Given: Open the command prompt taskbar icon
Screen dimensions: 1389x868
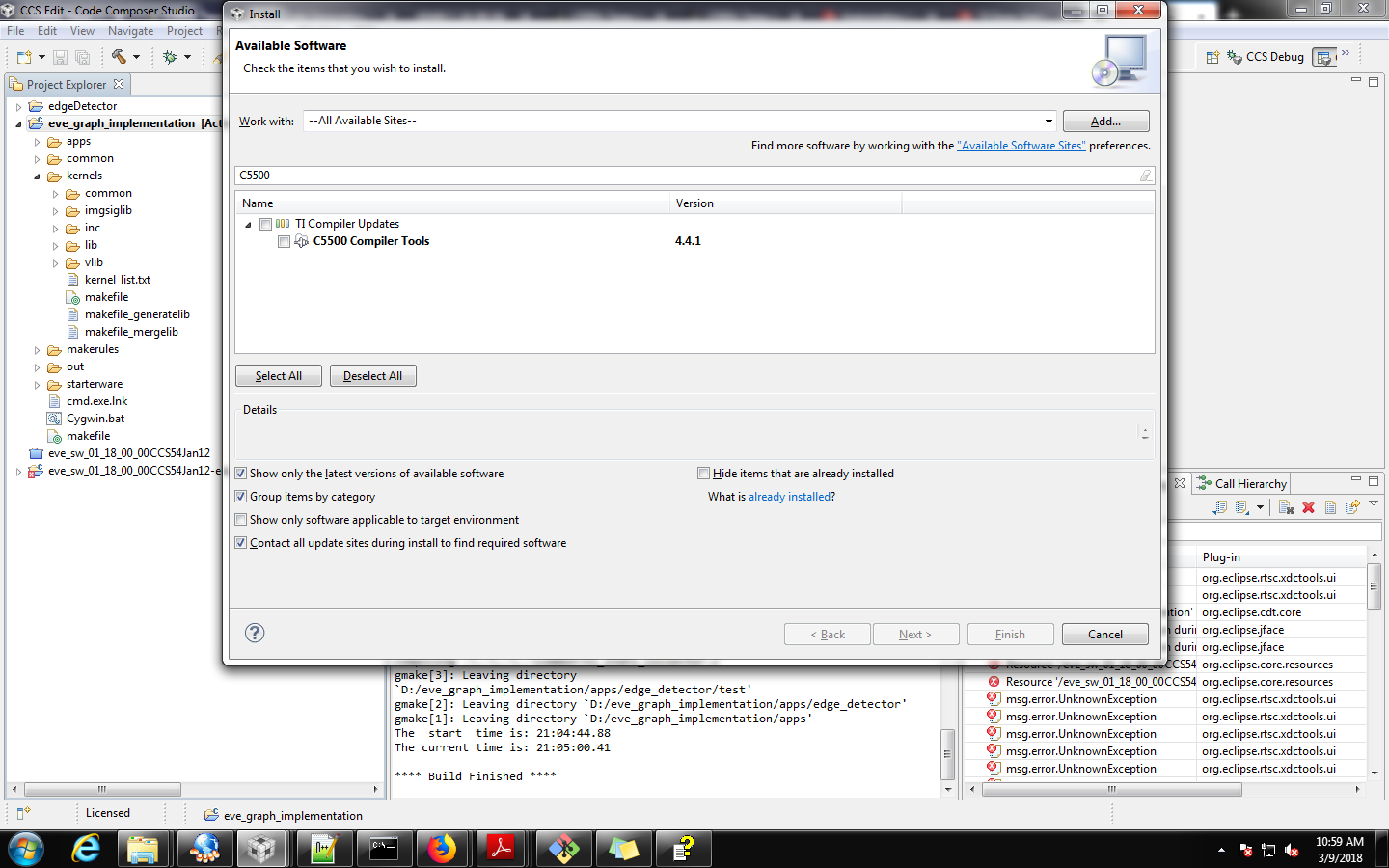Looking at the screenshot, I should 383,849.
